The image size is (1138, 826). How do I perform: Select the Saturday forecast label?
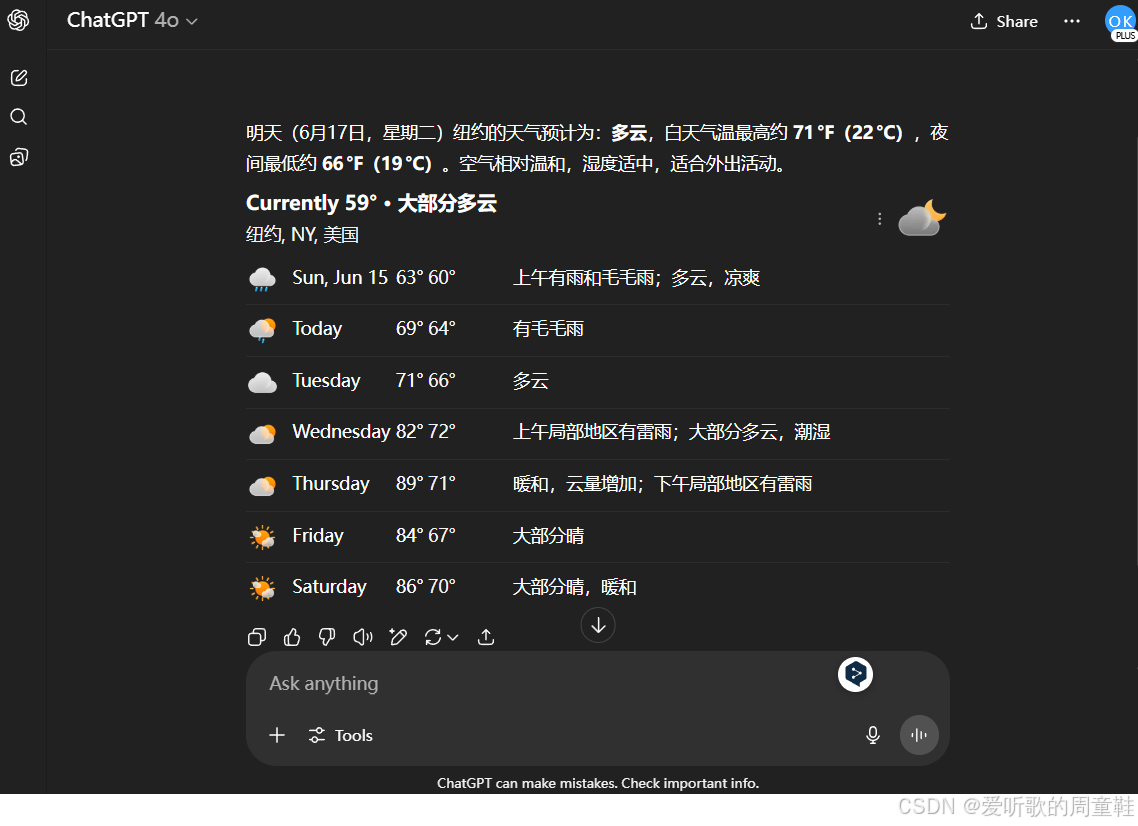tap(329, 586)
